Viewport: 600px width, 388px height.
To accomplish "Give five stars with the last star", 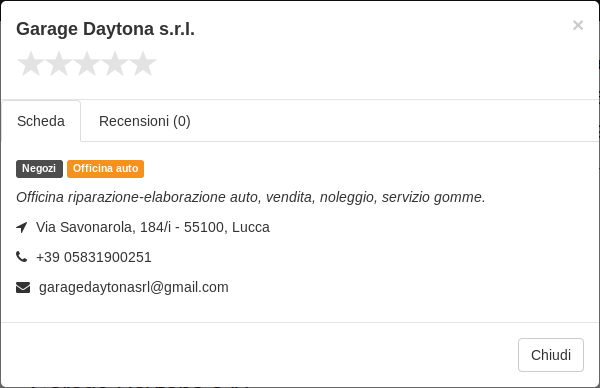I will click(x=143, y=64).
